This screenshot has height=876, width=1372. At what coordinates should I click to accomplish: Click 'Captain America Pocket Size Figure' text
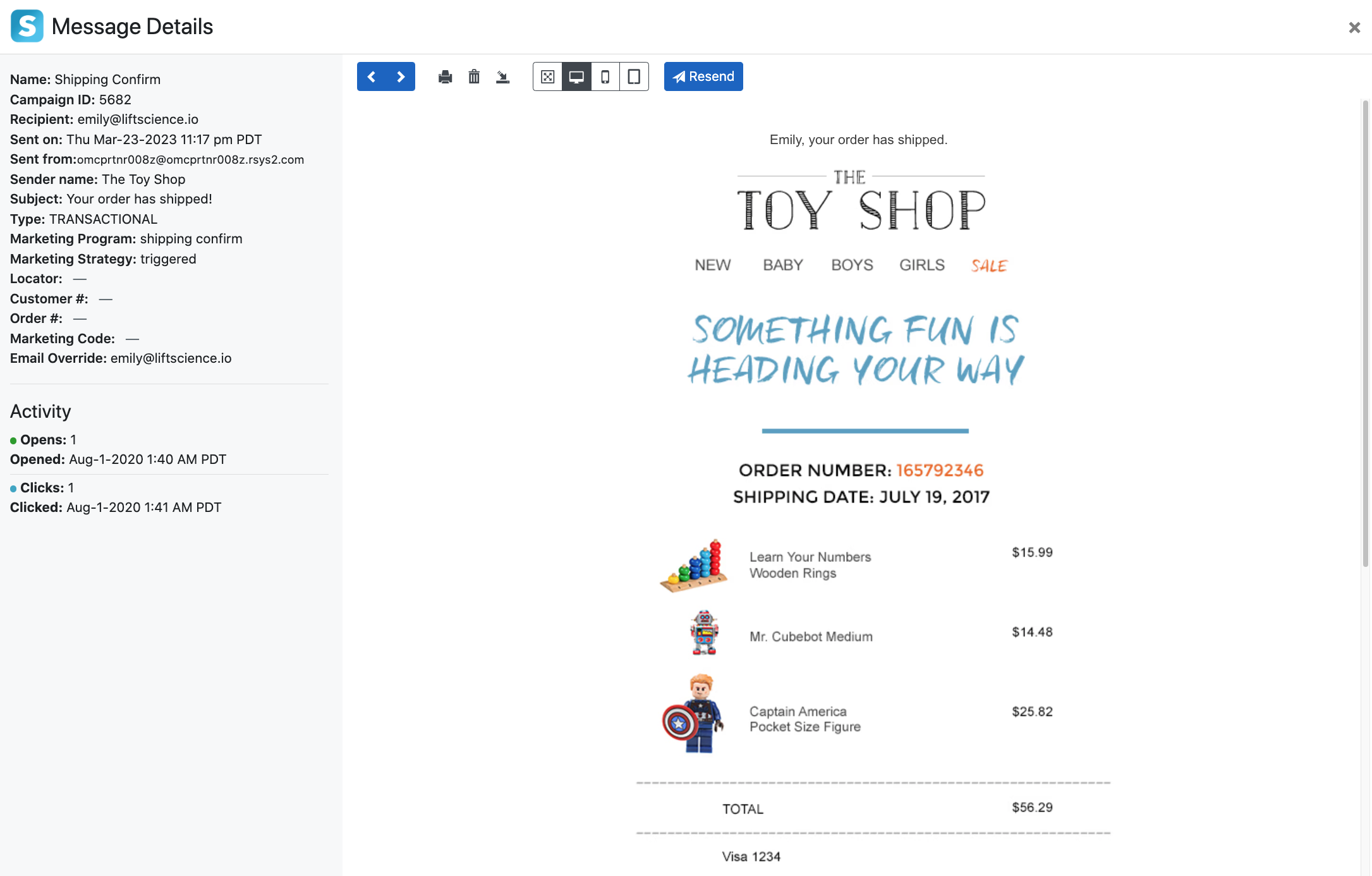click(x=804, y=719)
